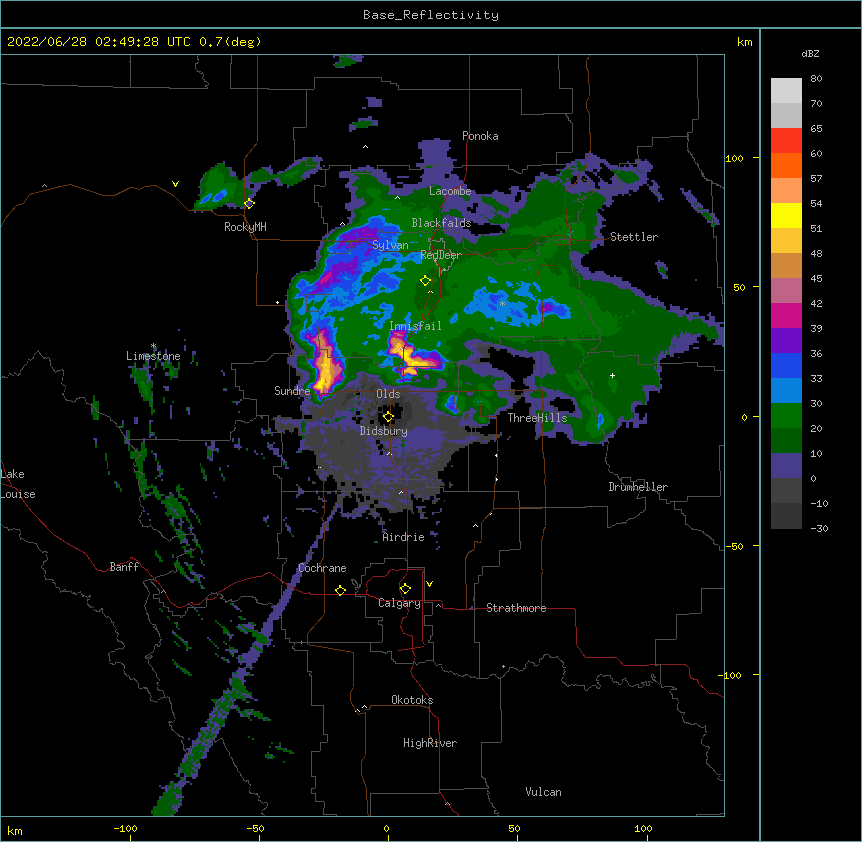Click the HighRiver town label
Image resolution: width=862 pixels, height=842 pixels.
(430, 743)
